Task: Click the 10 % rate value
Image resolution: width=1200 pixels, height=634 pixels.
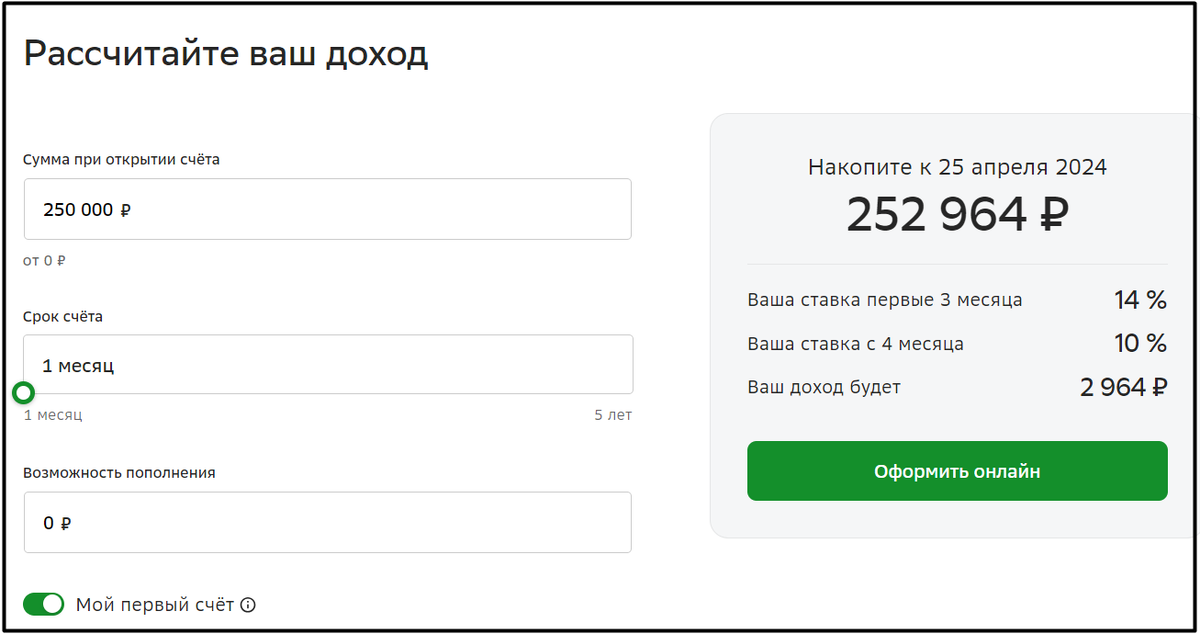Action: click(1139, 343)
